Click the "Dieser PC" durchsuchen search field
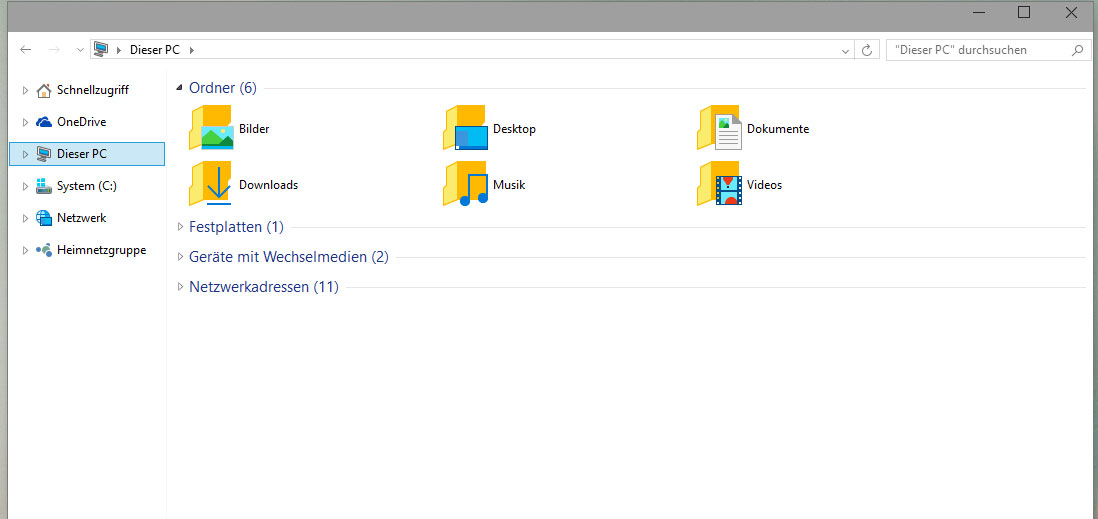 tap(988, 50)
